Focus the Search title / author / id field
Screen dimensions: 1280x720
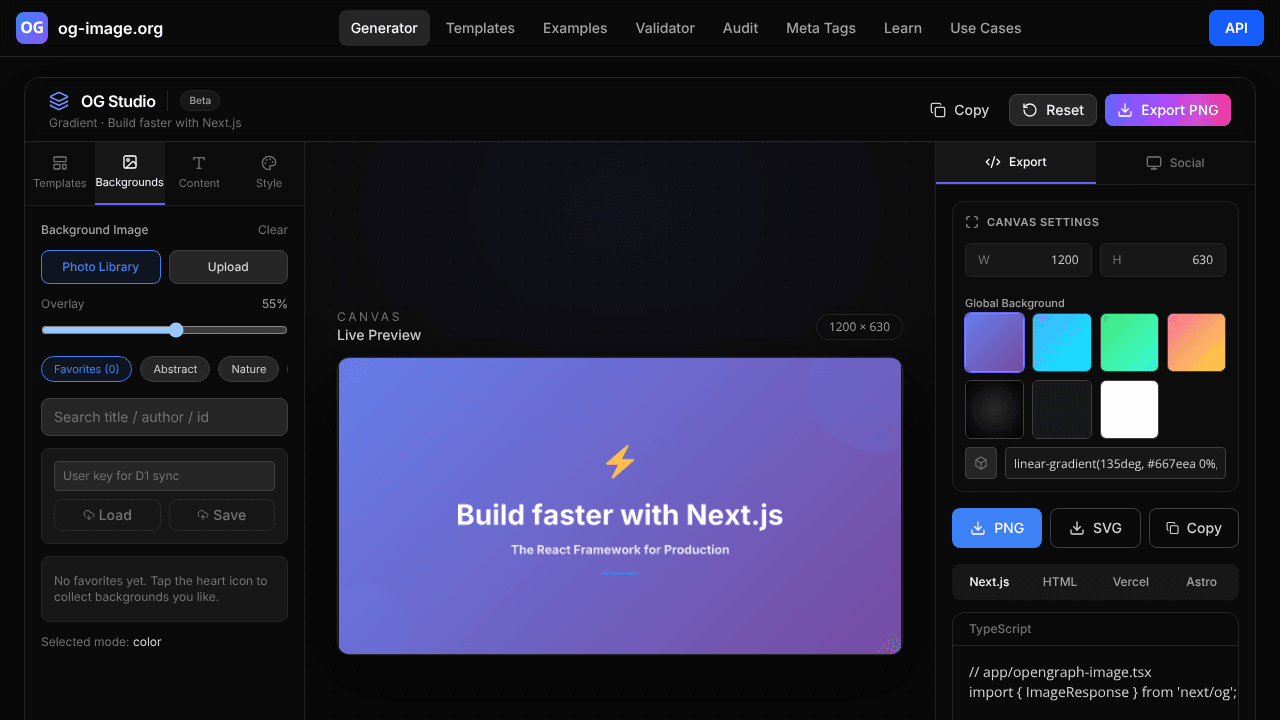click(164, 417)
